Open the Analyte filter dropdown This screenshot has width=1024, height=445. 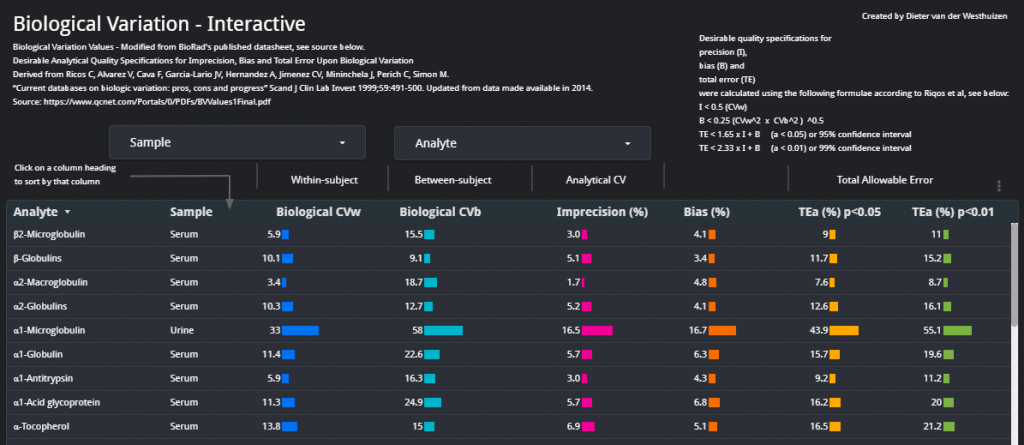point(522,143)
